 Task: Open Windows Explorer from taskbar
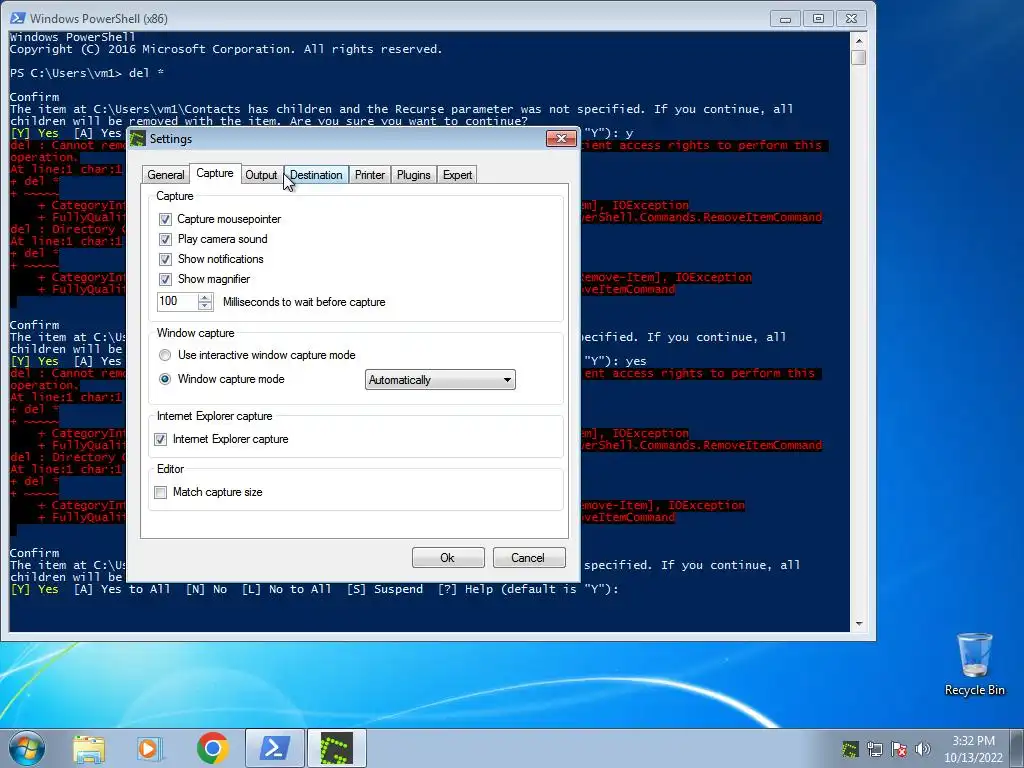click(x=89, y=748)
